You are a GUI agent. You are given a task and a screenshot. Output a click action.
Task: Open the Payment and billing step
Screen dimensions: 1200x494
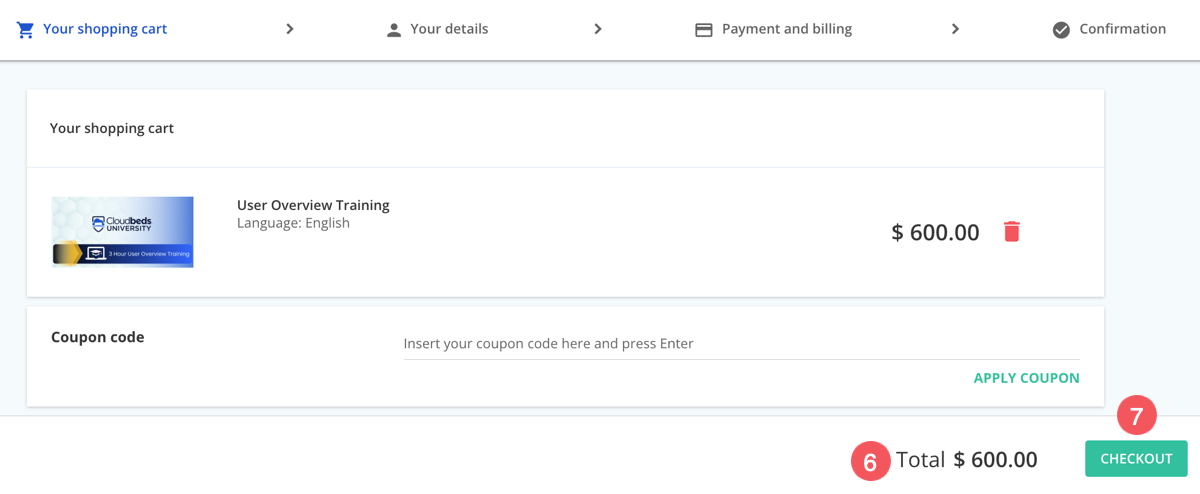(786, 29)
